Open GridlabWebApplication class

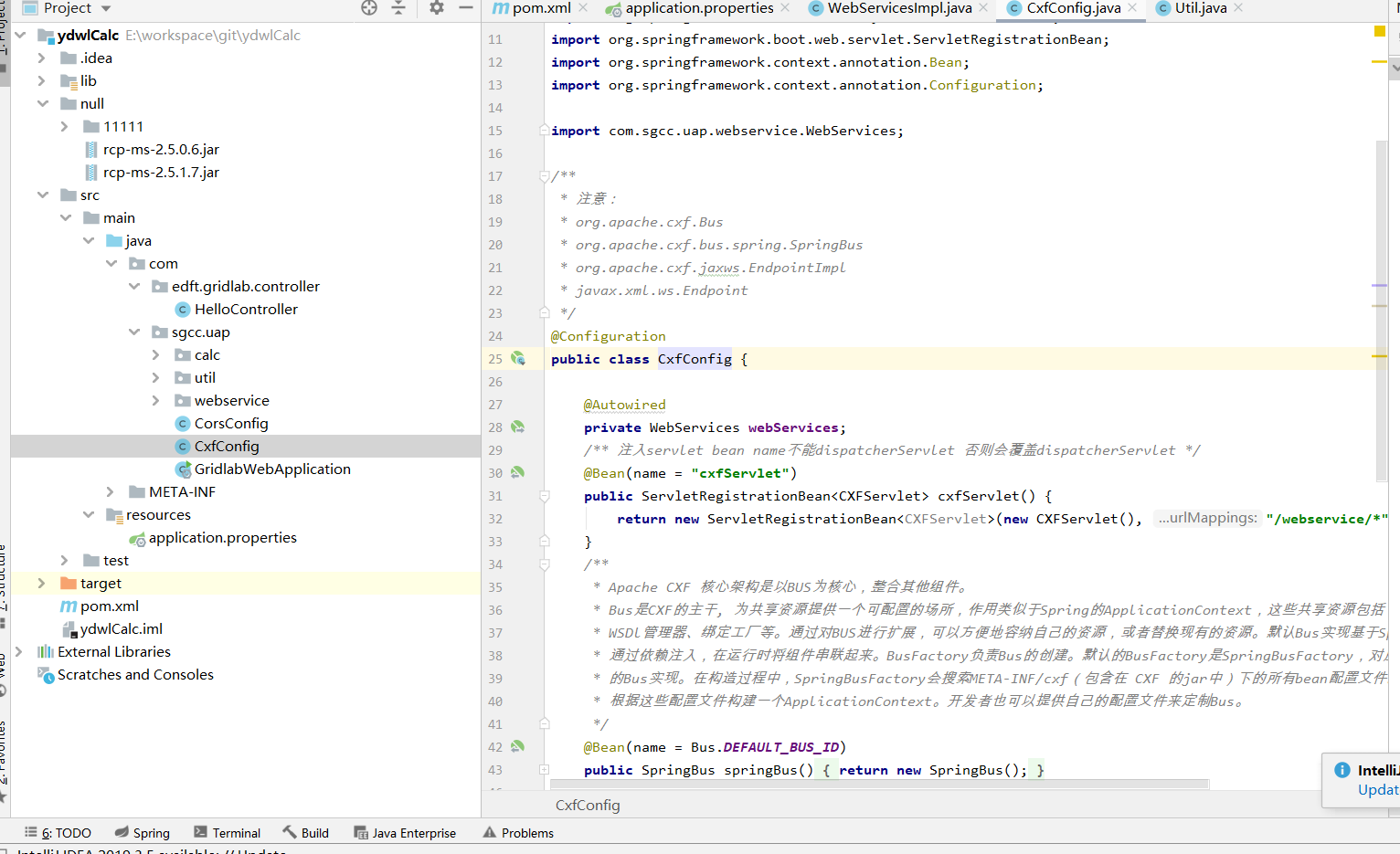point(272,469)
